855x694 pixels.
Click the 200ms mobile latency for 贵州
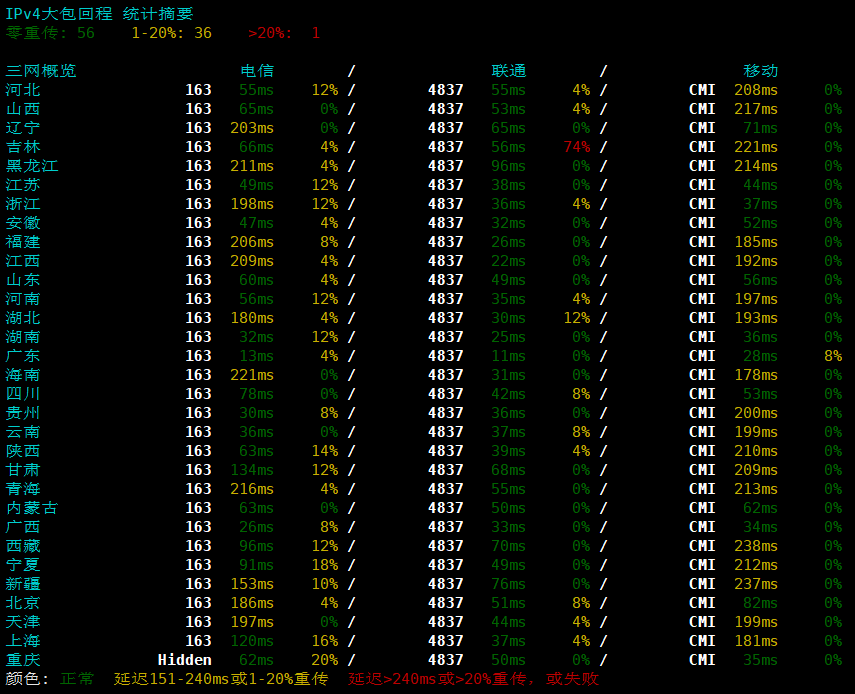click(756, 413)
